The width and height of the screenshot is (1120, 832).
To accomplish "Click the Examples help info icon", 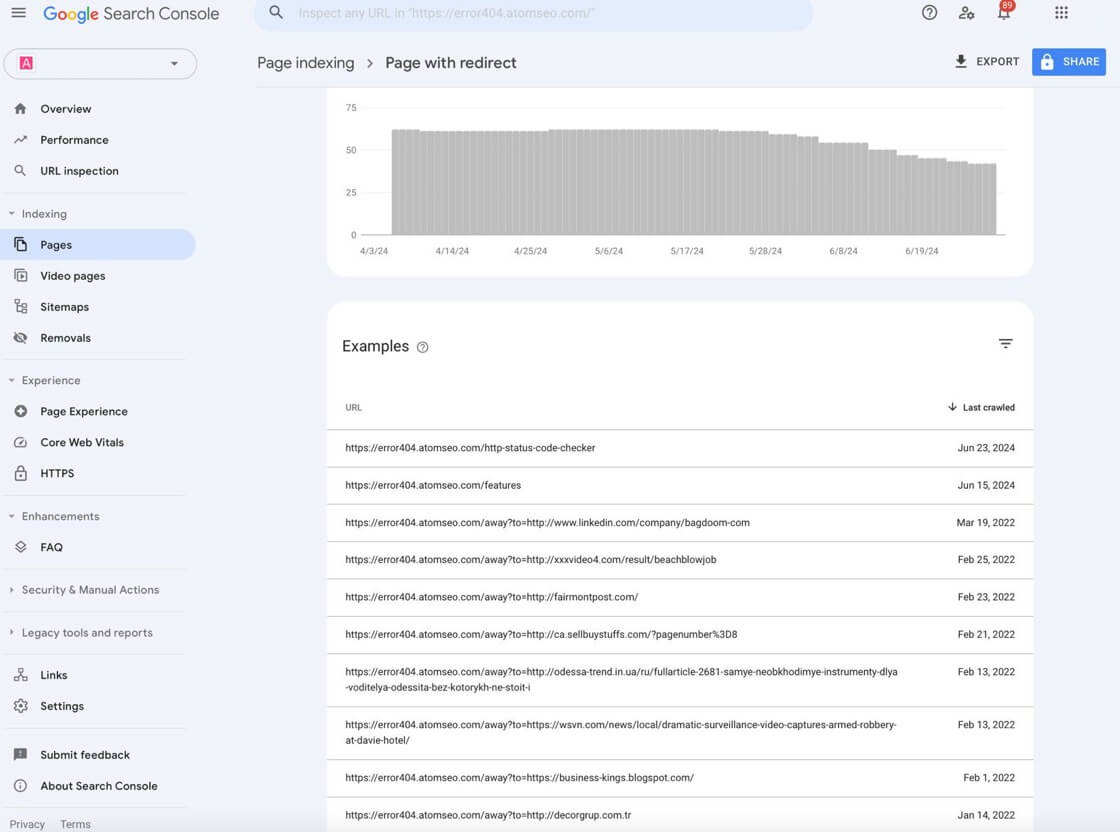I will 422,347.
